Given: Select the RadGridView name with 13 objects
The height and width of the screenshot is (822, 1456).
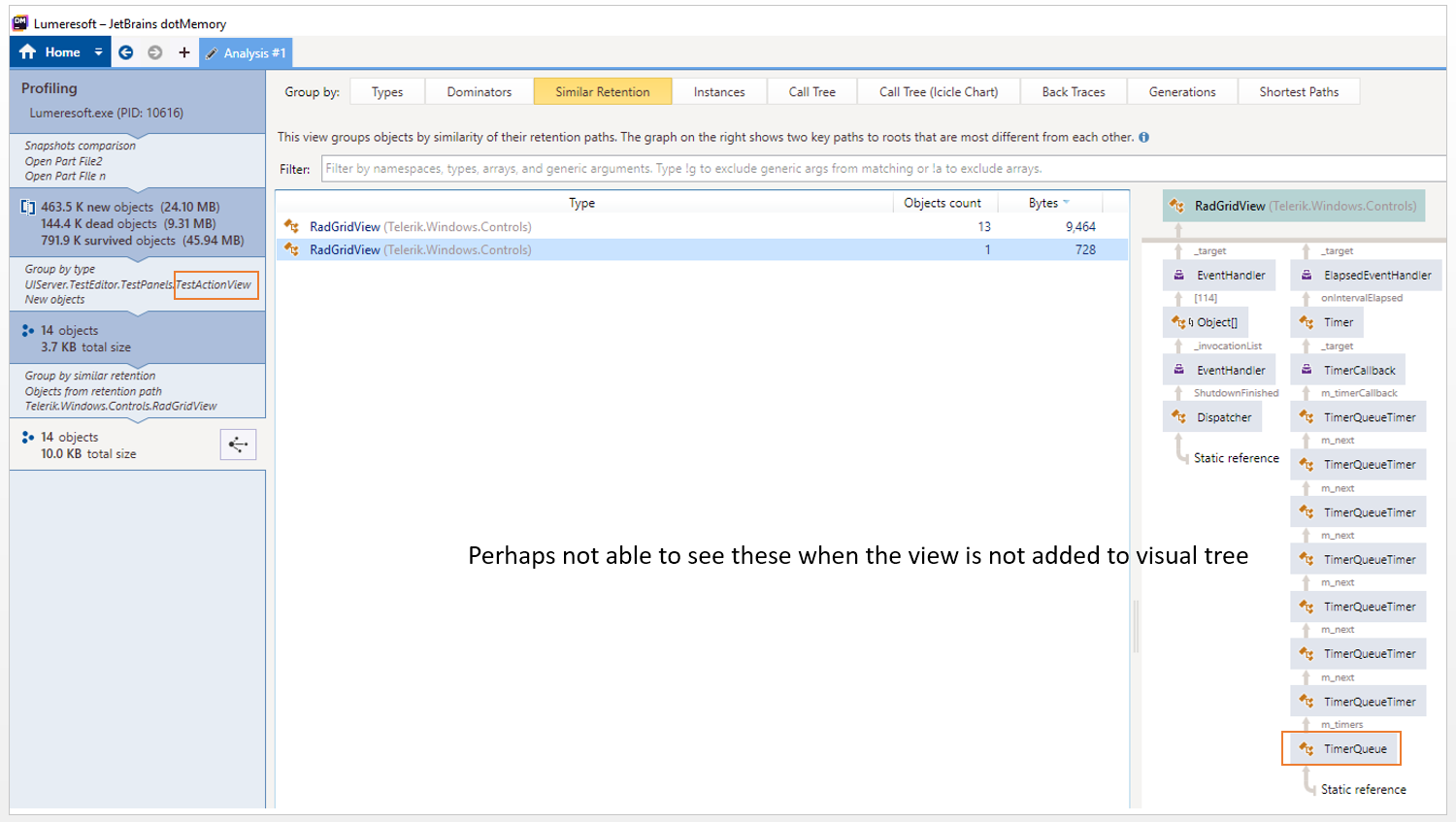Looking at the screenshot, I should (345, 226).
